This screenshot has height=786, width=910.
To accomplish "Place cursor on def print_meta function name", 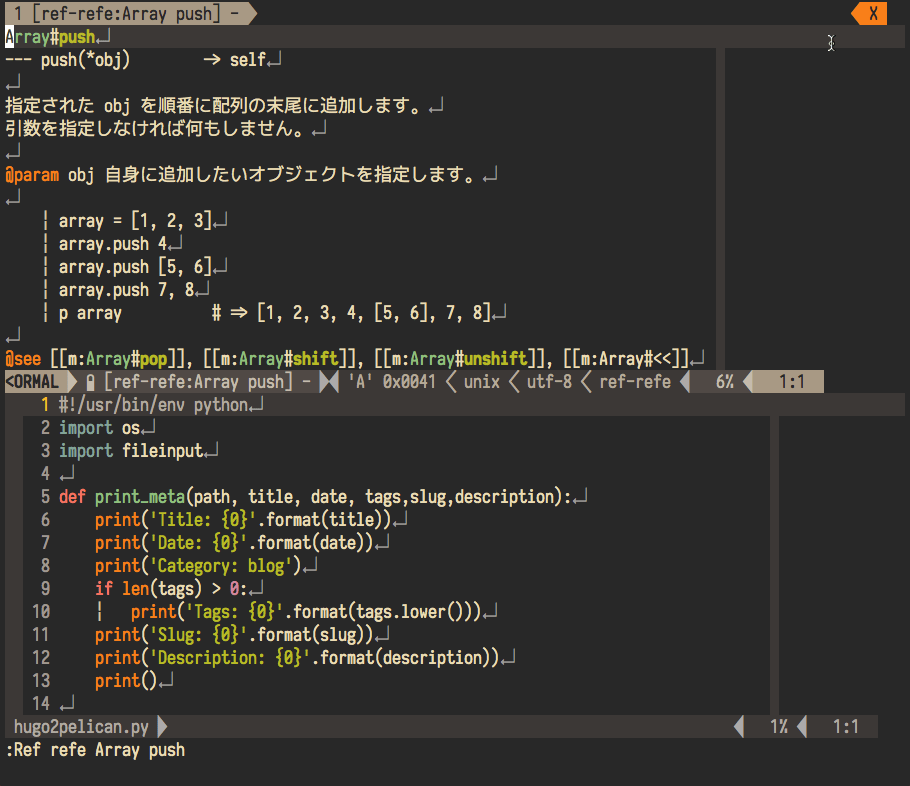I will (x=140, y=497).
